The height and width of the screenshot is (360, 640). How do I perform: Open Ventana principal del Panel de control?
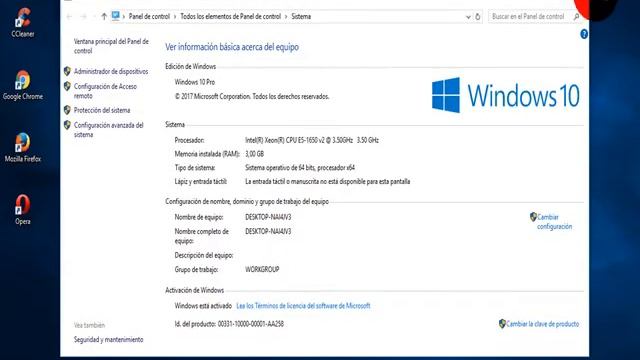point(111,46)
